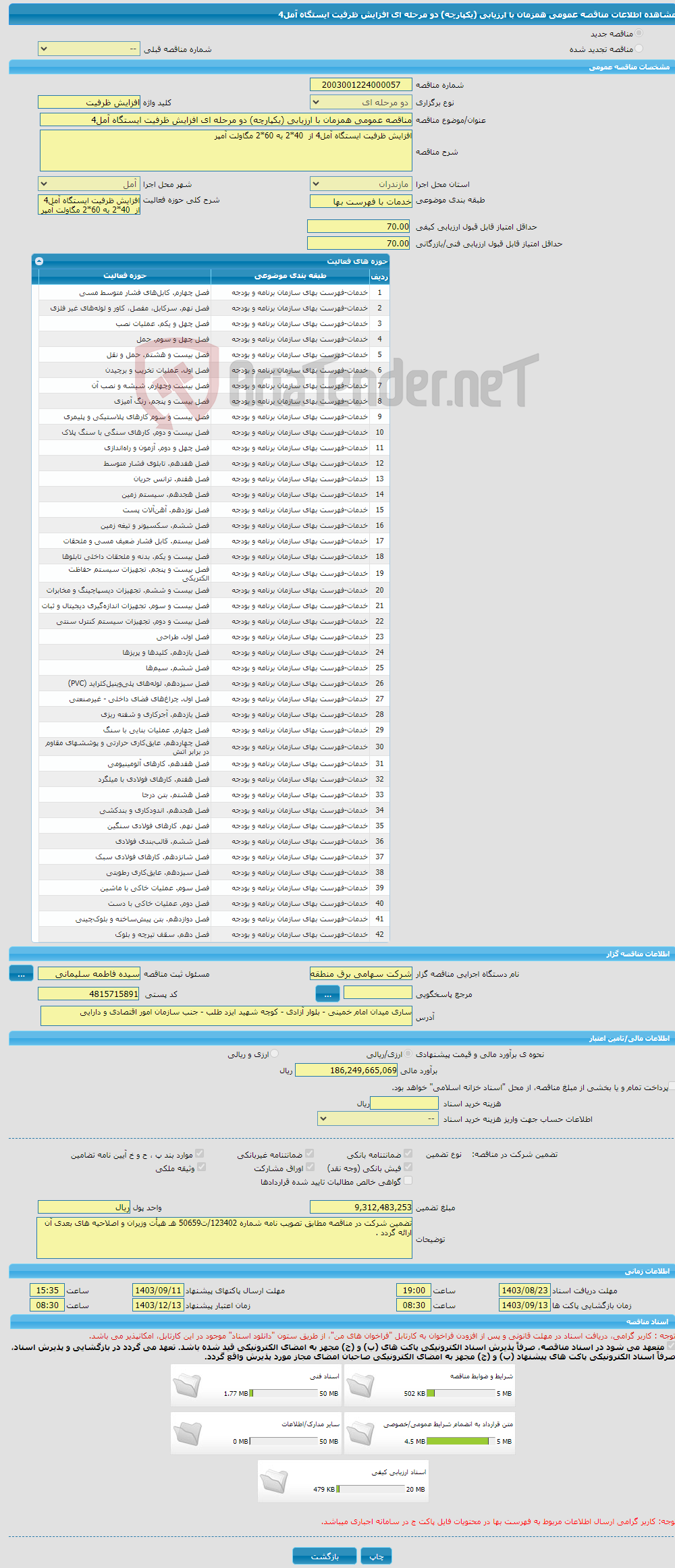The image size is (675, 1568).
Task: Click the شرایط و ضوابط مناقصه progress bar
Action: [461, 1393]
